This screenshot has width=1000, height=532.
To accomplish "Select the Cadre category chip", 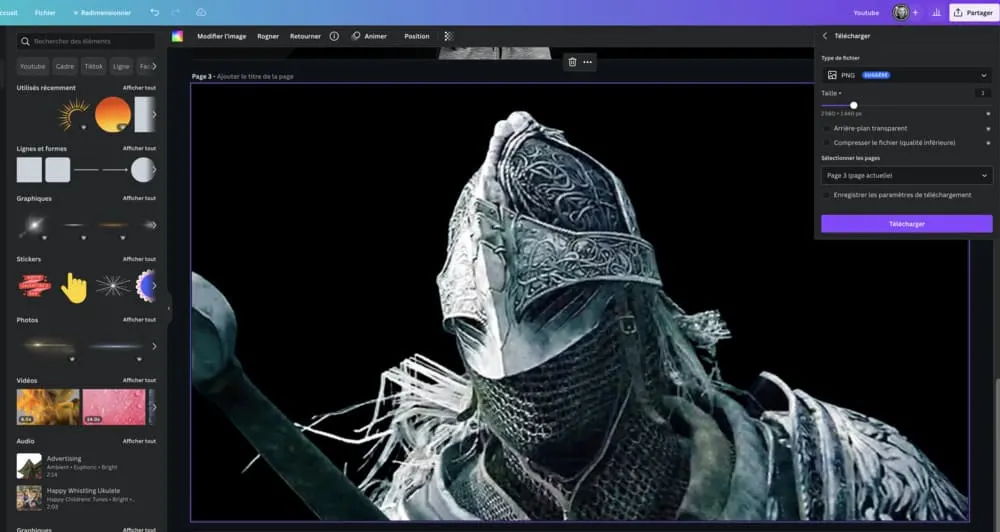I will [64, 66].
